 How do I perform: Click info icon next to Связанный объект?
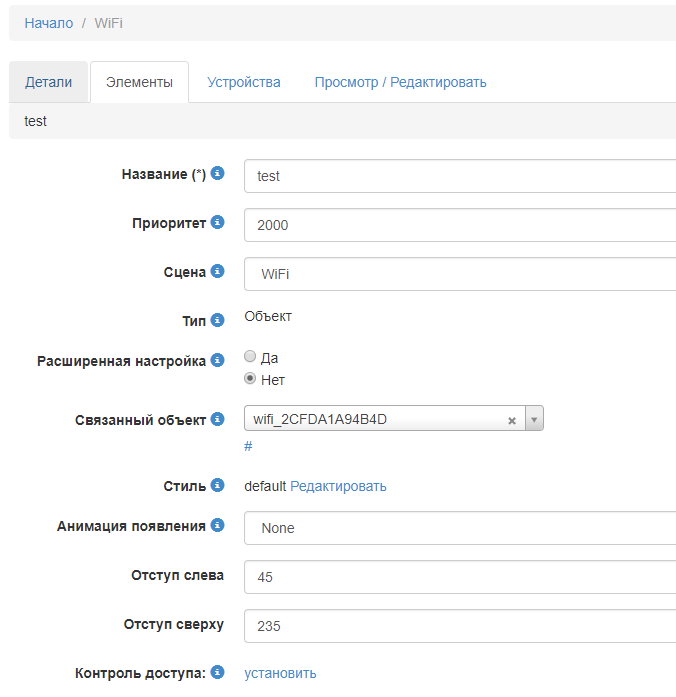coord(218,419)
